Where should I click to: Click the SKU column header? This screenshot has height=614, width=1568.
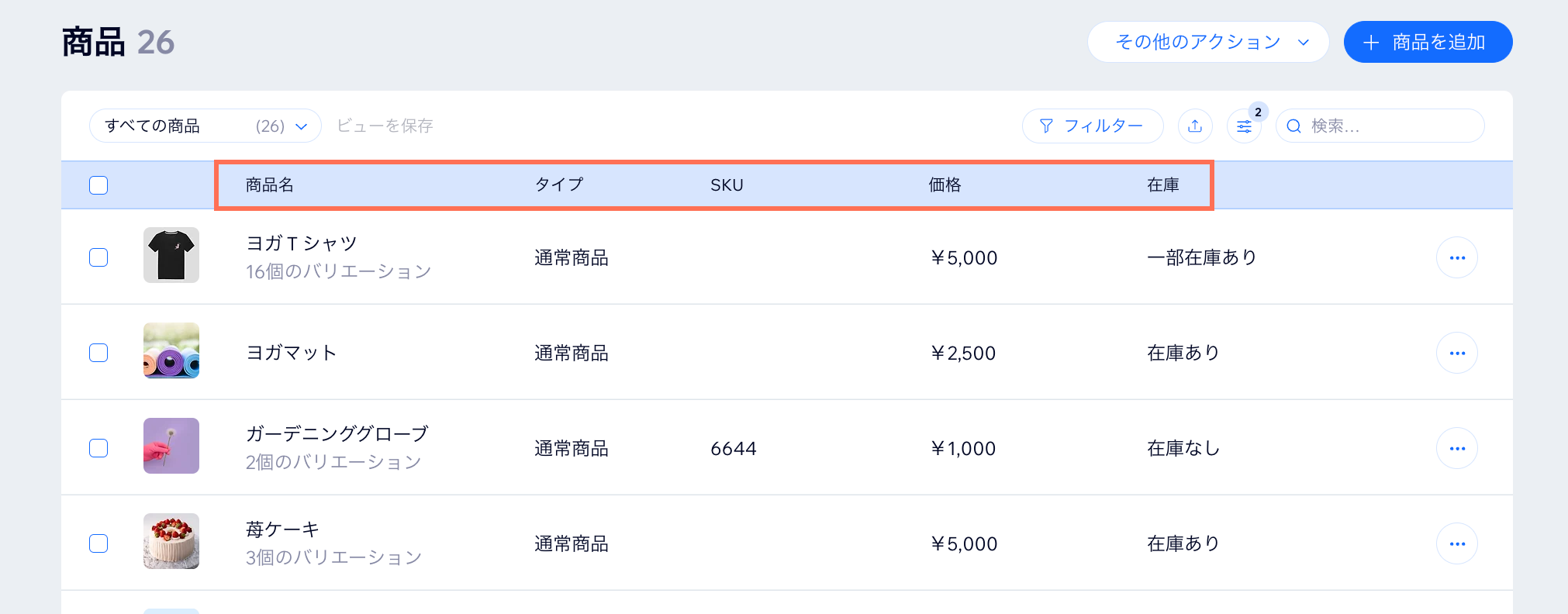(727, 185)
